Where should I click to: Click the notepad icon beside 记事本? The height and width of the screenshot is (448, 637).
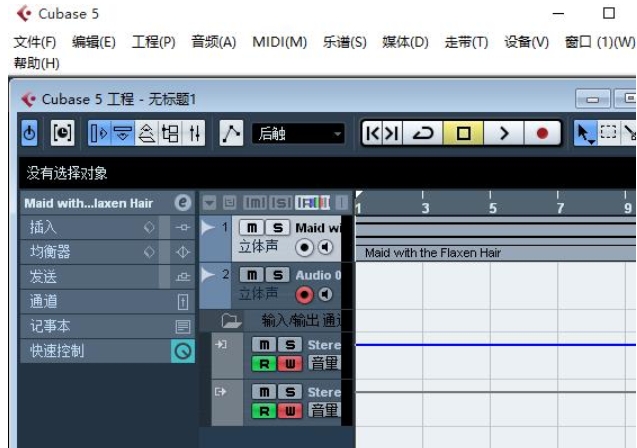pyautogui.click(x=183, y=326)
